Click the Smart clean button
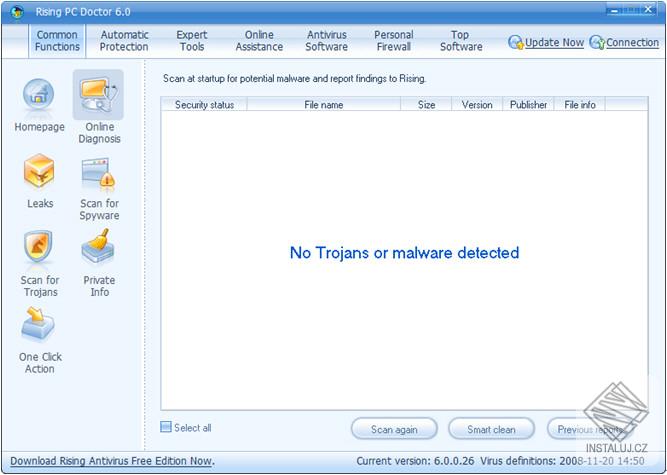This screenshot has height=475, width=667. pyautogui.click(x=491, y=429)
